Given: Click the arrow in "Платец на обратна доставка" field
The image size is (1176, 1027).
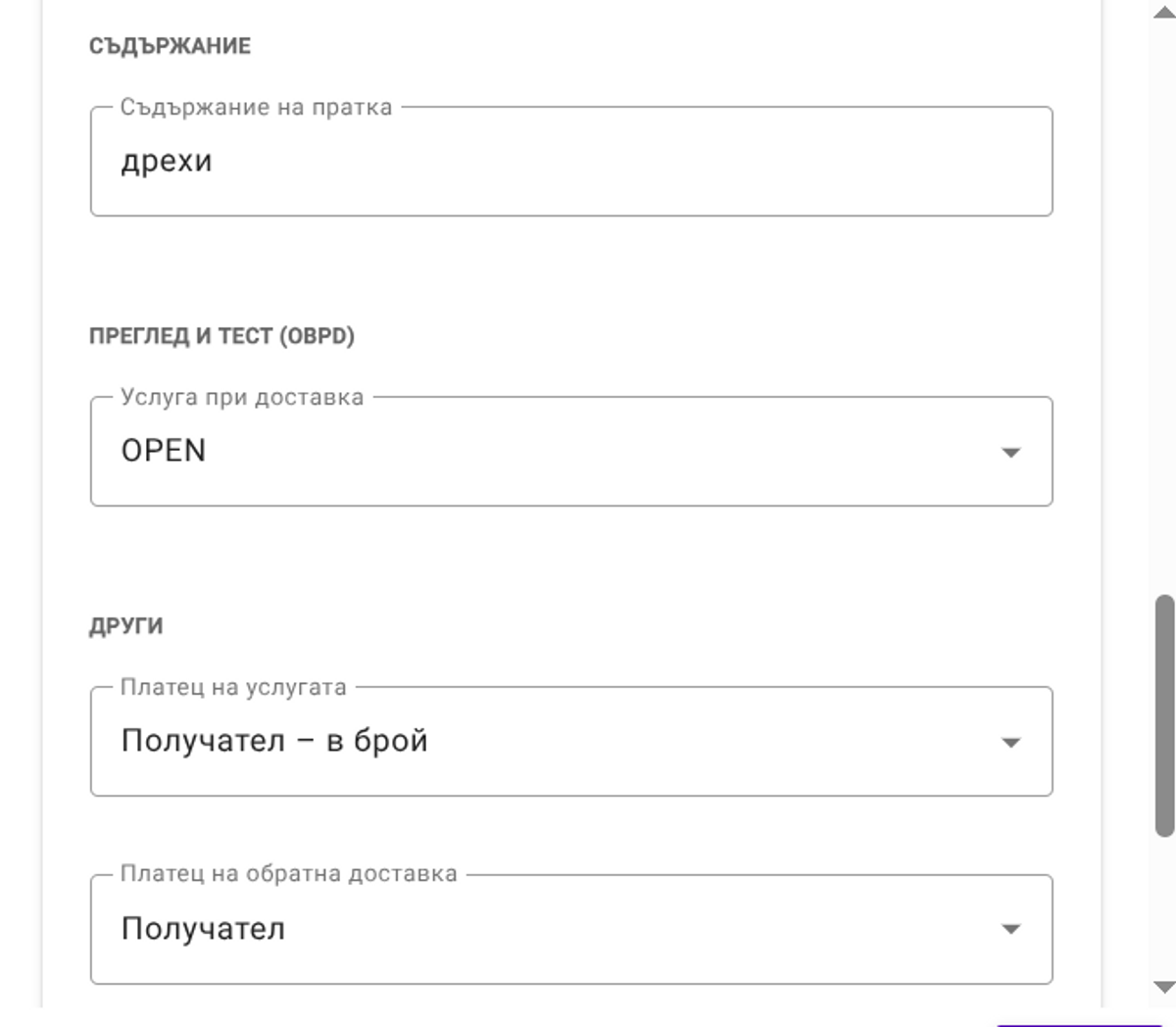Looking at the screenshot, I should [x=1012, y=929].
